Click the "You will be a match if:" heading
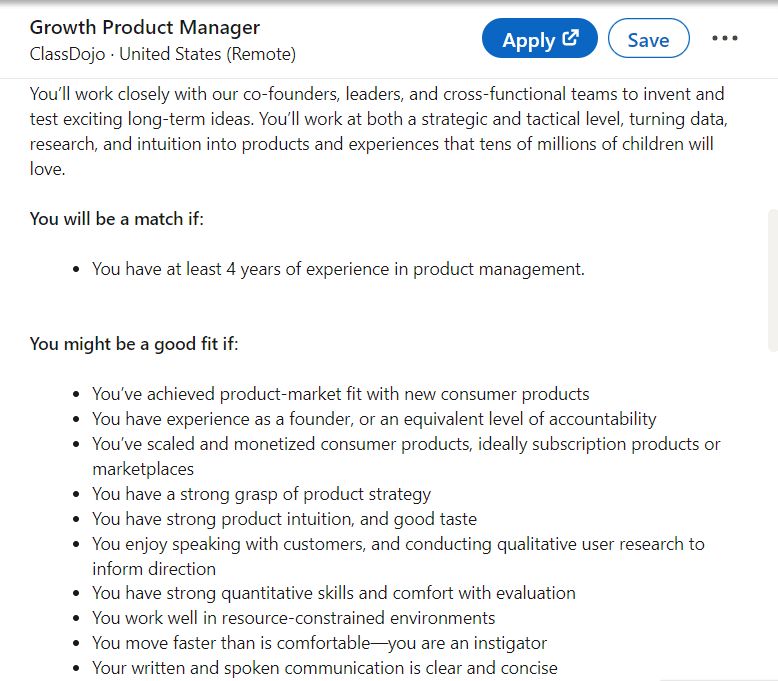The image size is (778, 681). [117, 218]
